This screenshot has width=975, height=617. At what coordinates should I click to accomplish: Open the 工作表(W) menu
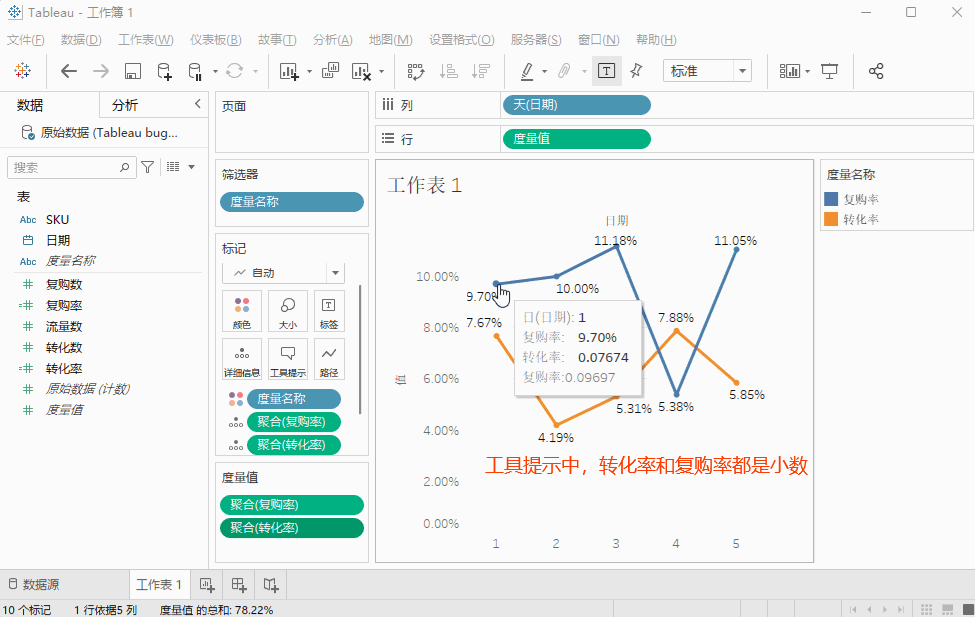click(146, 40)
